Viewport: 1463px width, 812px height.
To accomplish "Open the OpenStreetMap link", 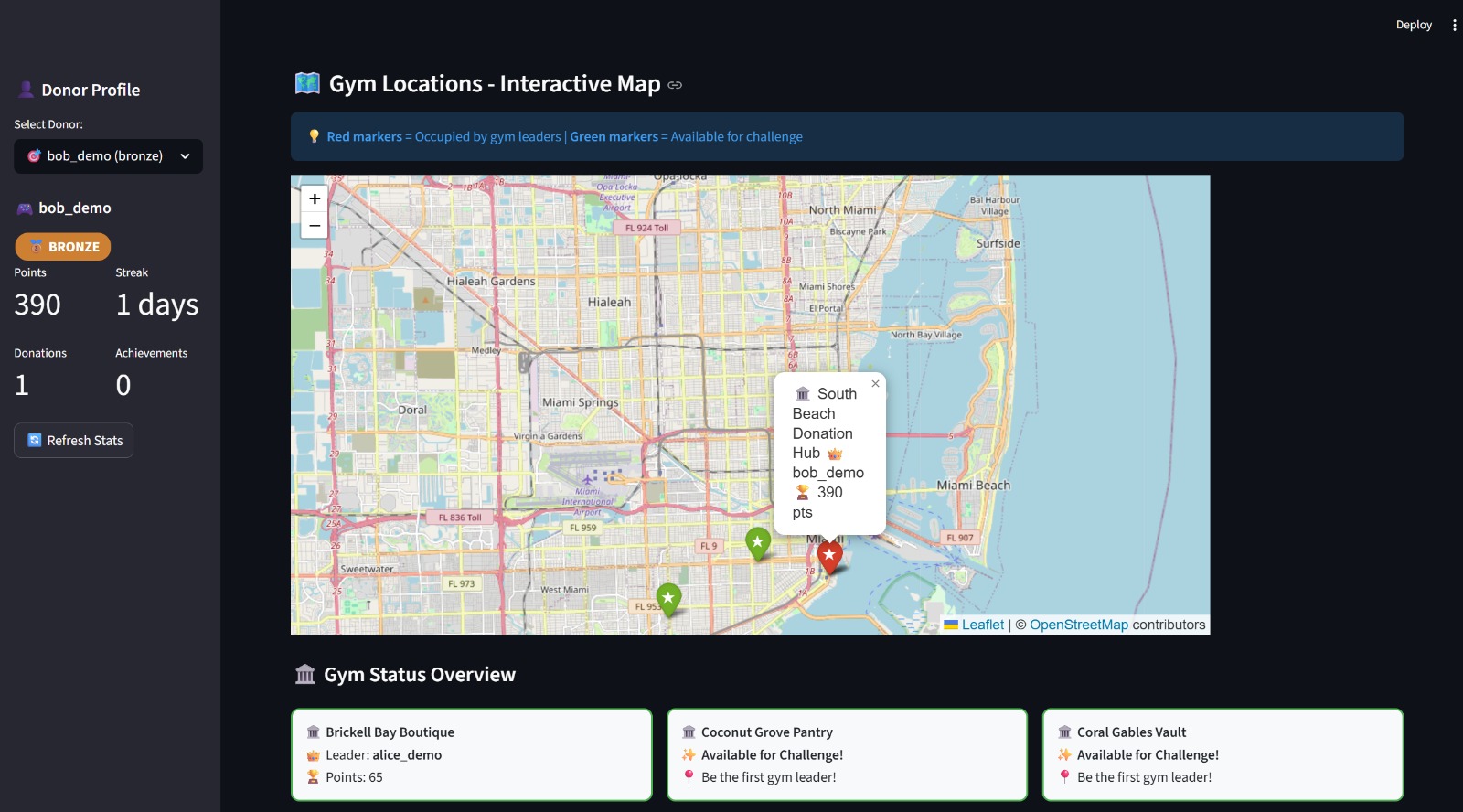I will click(x=1079, y=625).
